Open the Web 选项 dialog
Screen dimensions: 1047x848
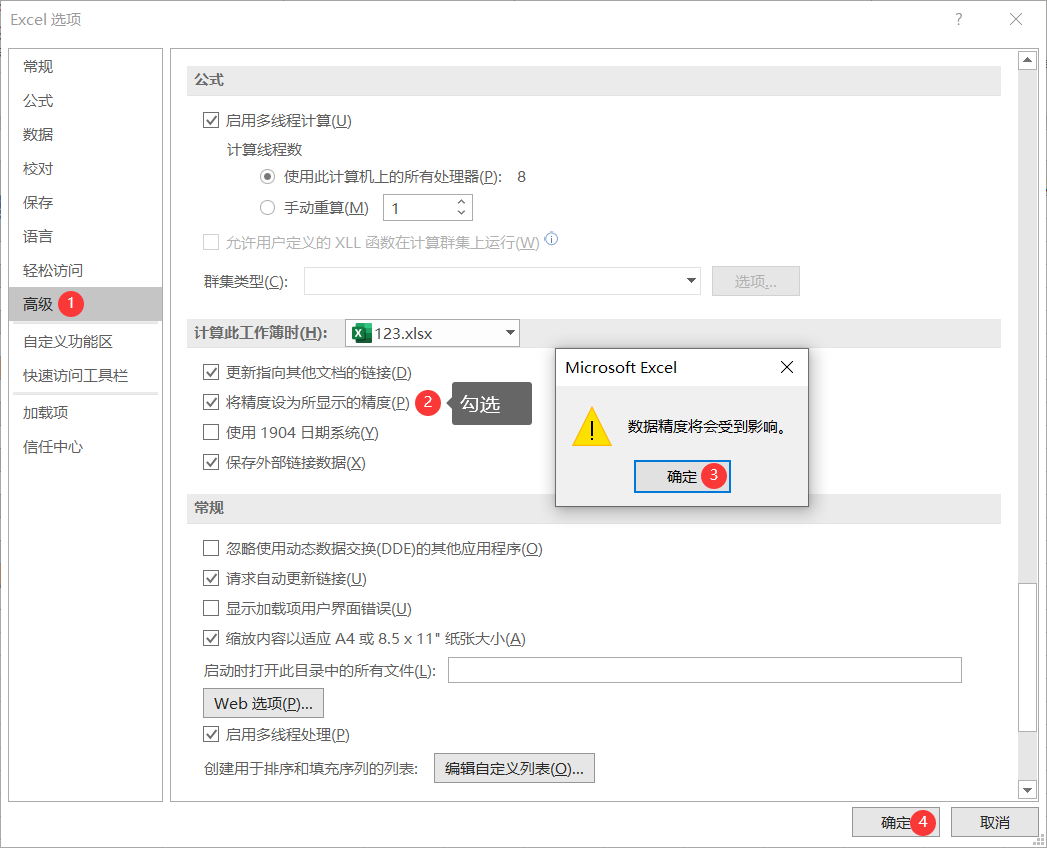click(263, 703)
